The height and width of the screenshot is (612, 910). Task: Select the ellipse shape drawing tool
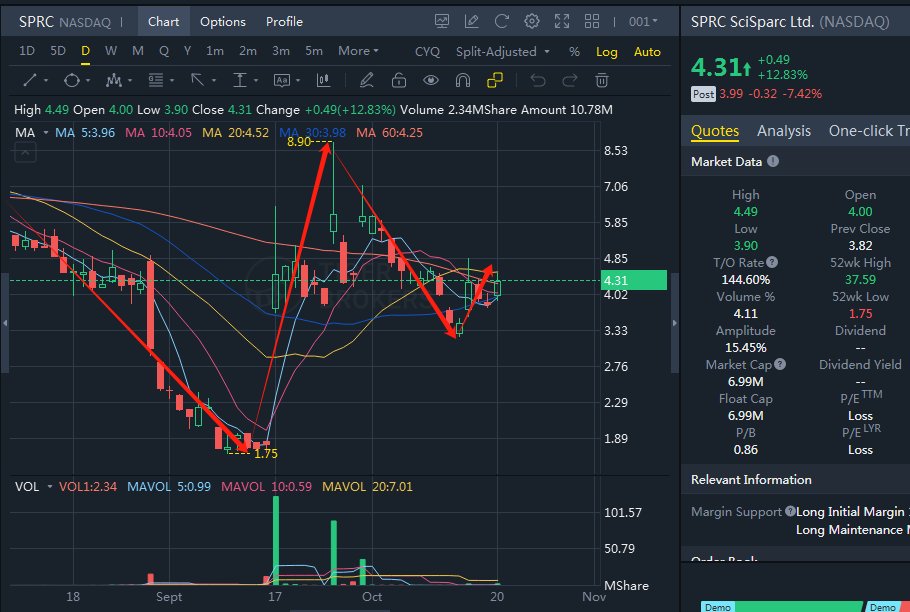71,80
